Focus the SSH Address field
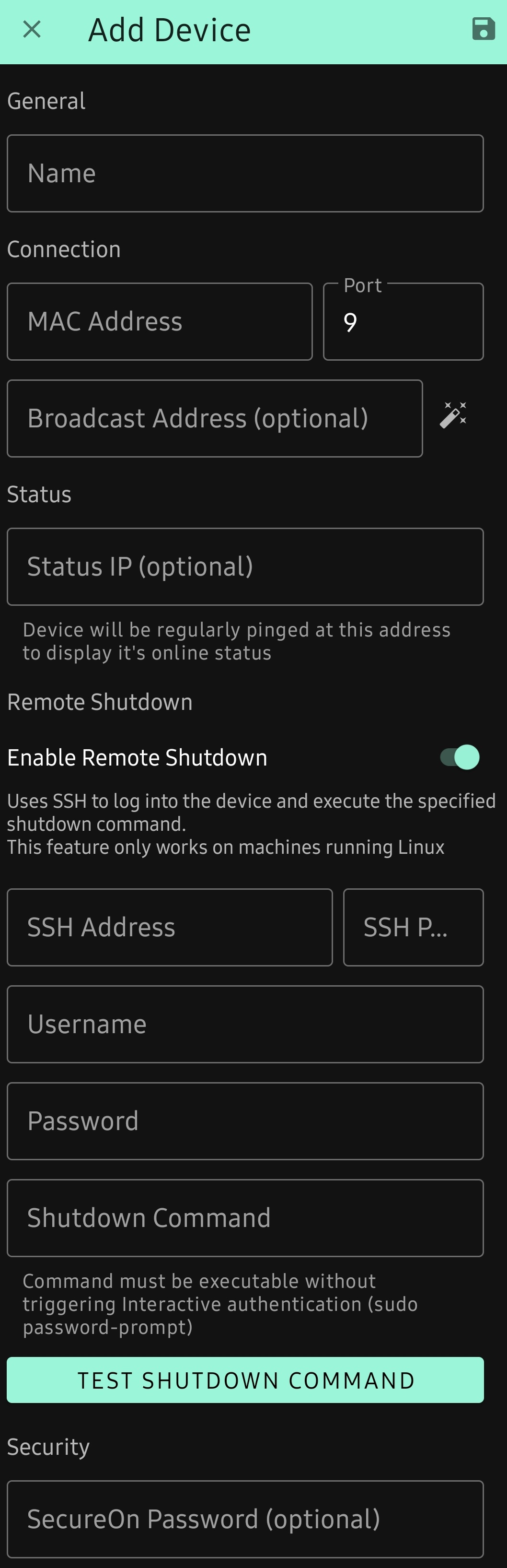507x1568 pixels. point(170,927)
